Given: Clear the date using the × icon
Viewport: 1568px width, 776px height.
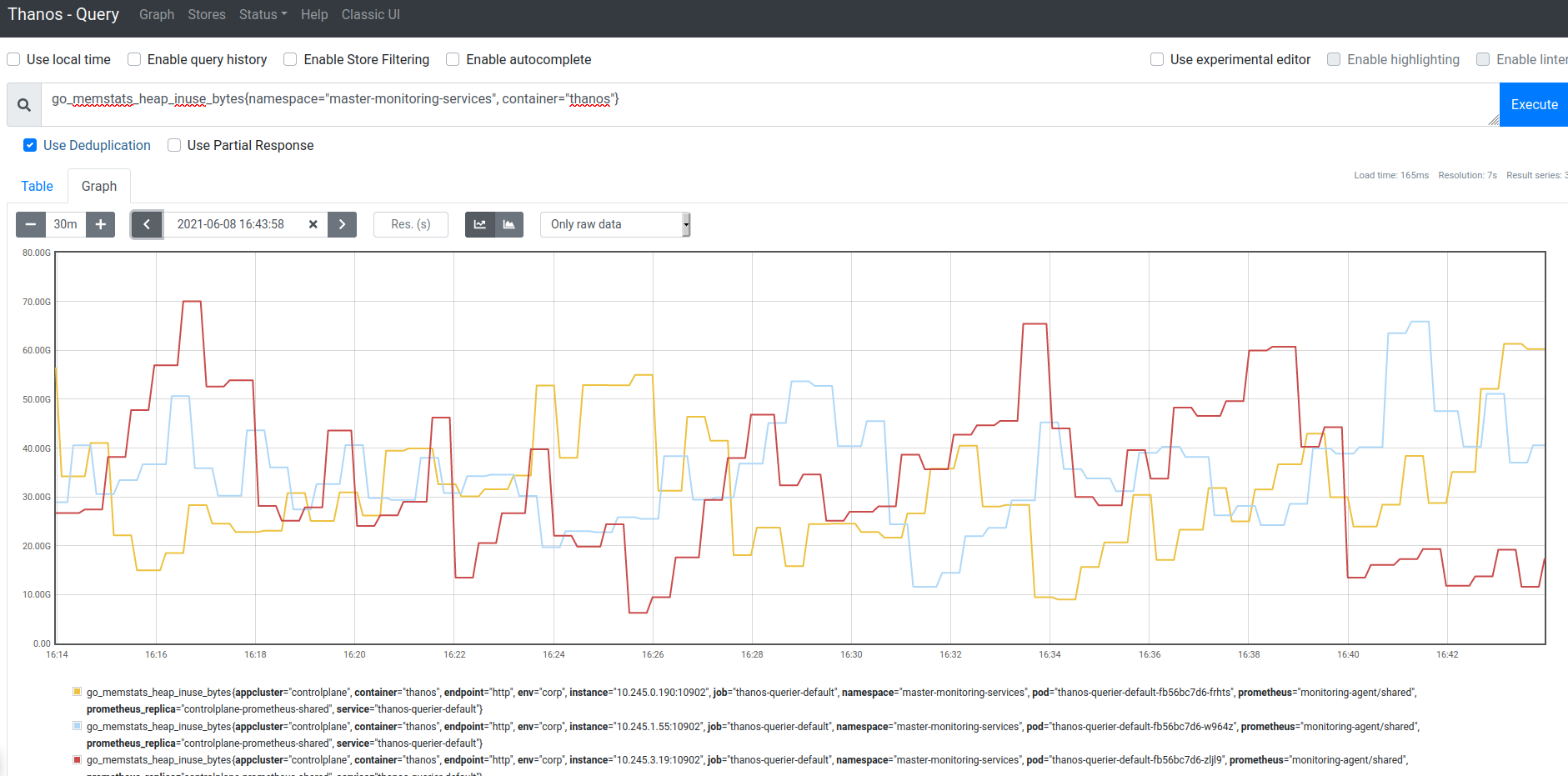Looking at the screenshot, I should tap(313, 224).
